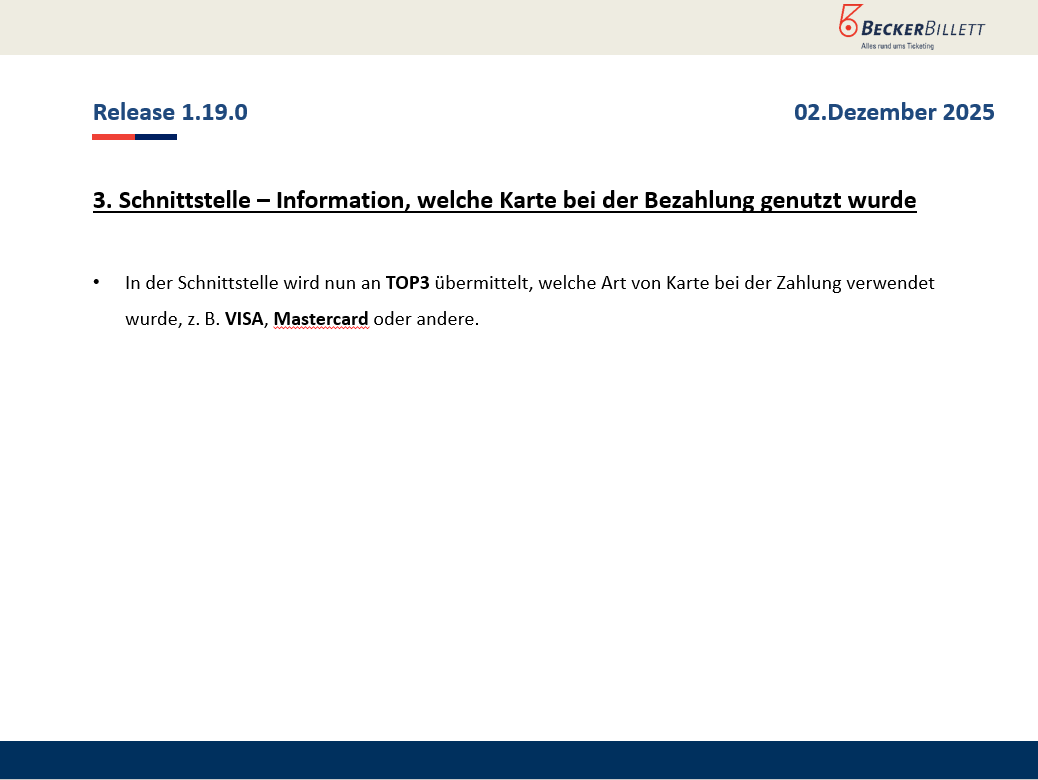The width and height of the screenshot is (1038, 780).
Task: Click 'oder andere.' at the end of the bullet text
Action: (426, 320)
